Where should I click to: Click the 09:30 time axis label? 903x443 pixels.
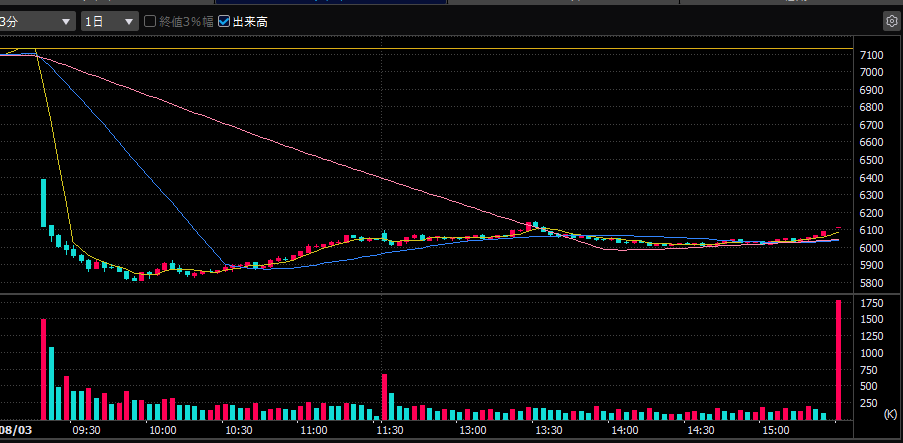88,430
